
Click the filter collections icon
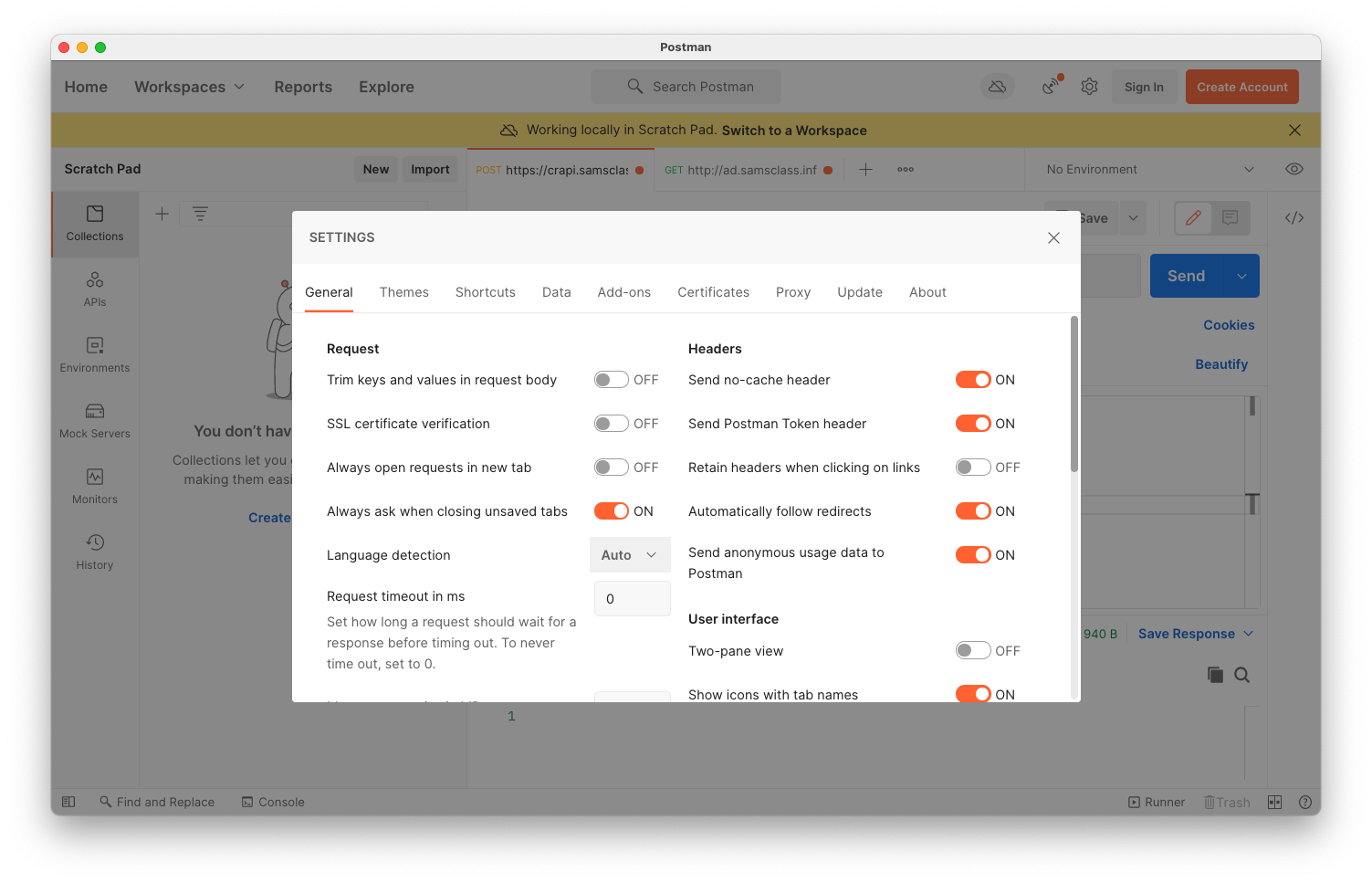coord(200,214)
